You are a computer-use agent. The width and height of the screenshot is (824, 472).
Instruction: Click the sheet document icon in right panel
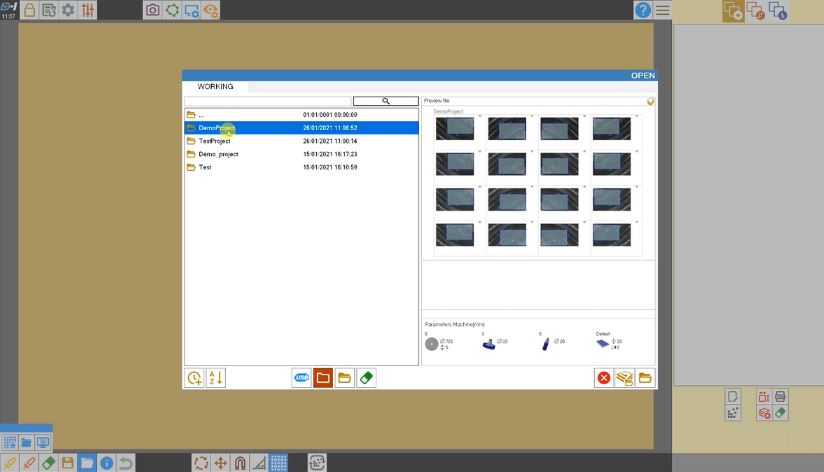pos(733,396)
